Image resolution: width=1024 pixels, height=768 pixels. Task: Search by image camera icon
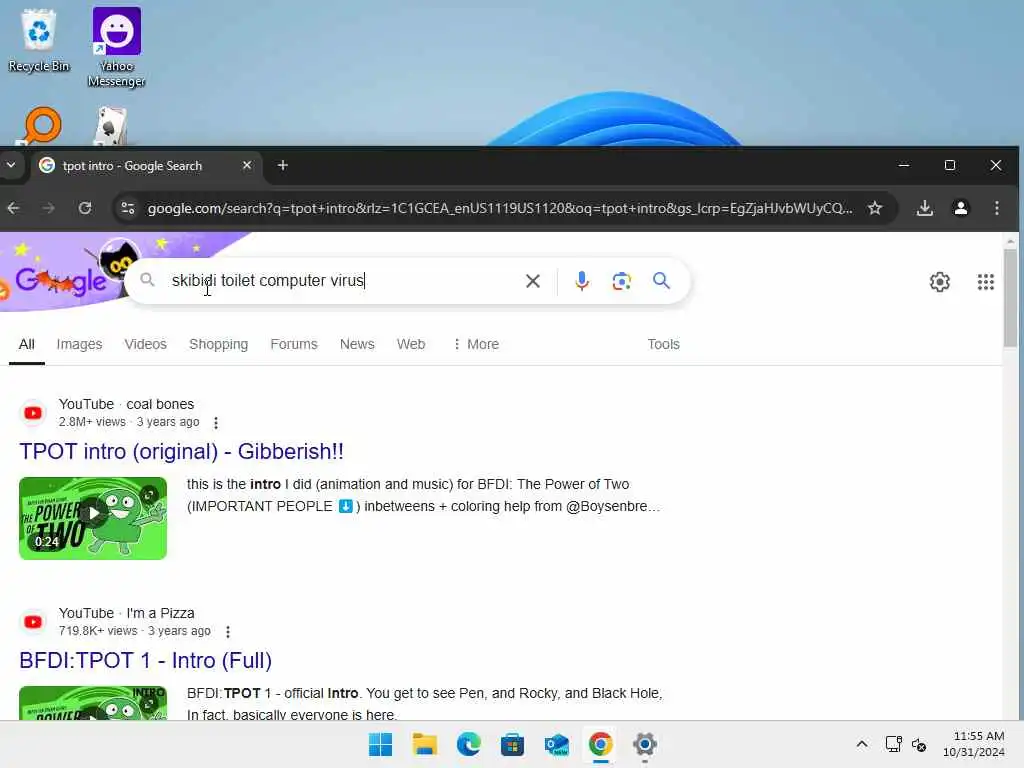(x=621, y=281)
